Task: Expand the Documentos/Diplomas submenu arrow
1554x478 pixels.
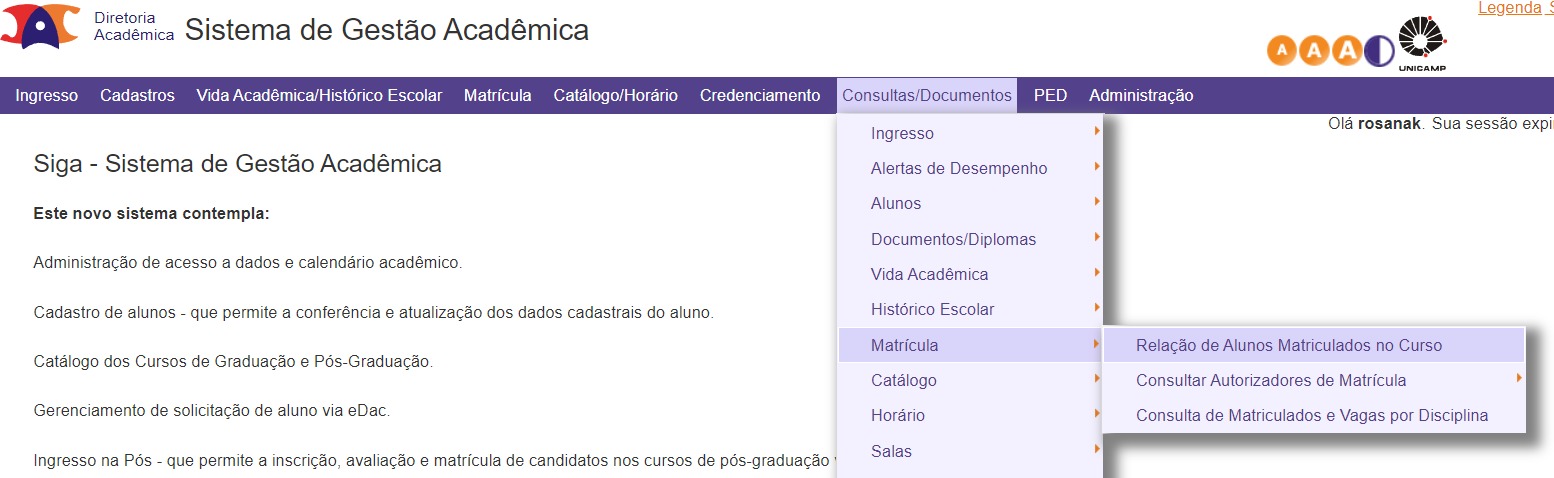Action: pyautogui.click(x=1097, y=237)
